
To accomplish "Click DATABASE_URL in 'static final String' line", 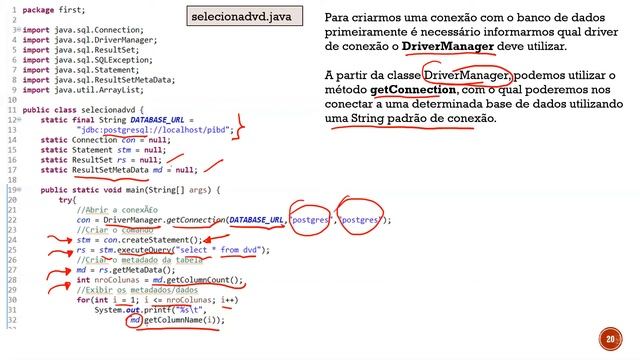I will pyautogui.click(x=157, y=120).
